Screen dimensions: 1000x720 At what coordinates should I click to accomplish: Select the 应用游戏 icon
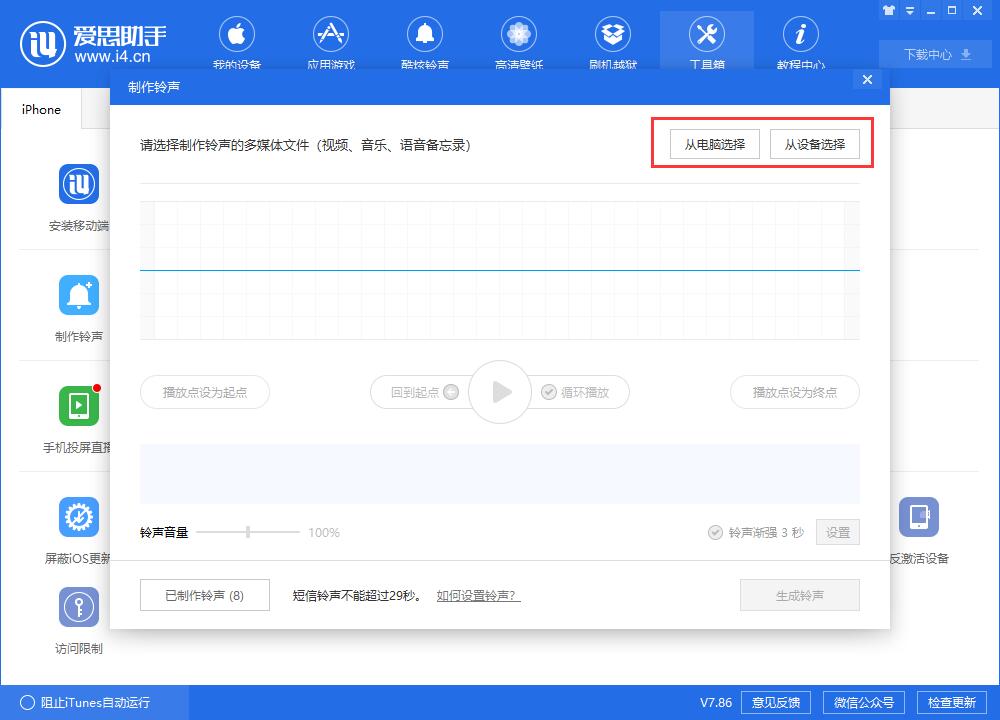331,40
